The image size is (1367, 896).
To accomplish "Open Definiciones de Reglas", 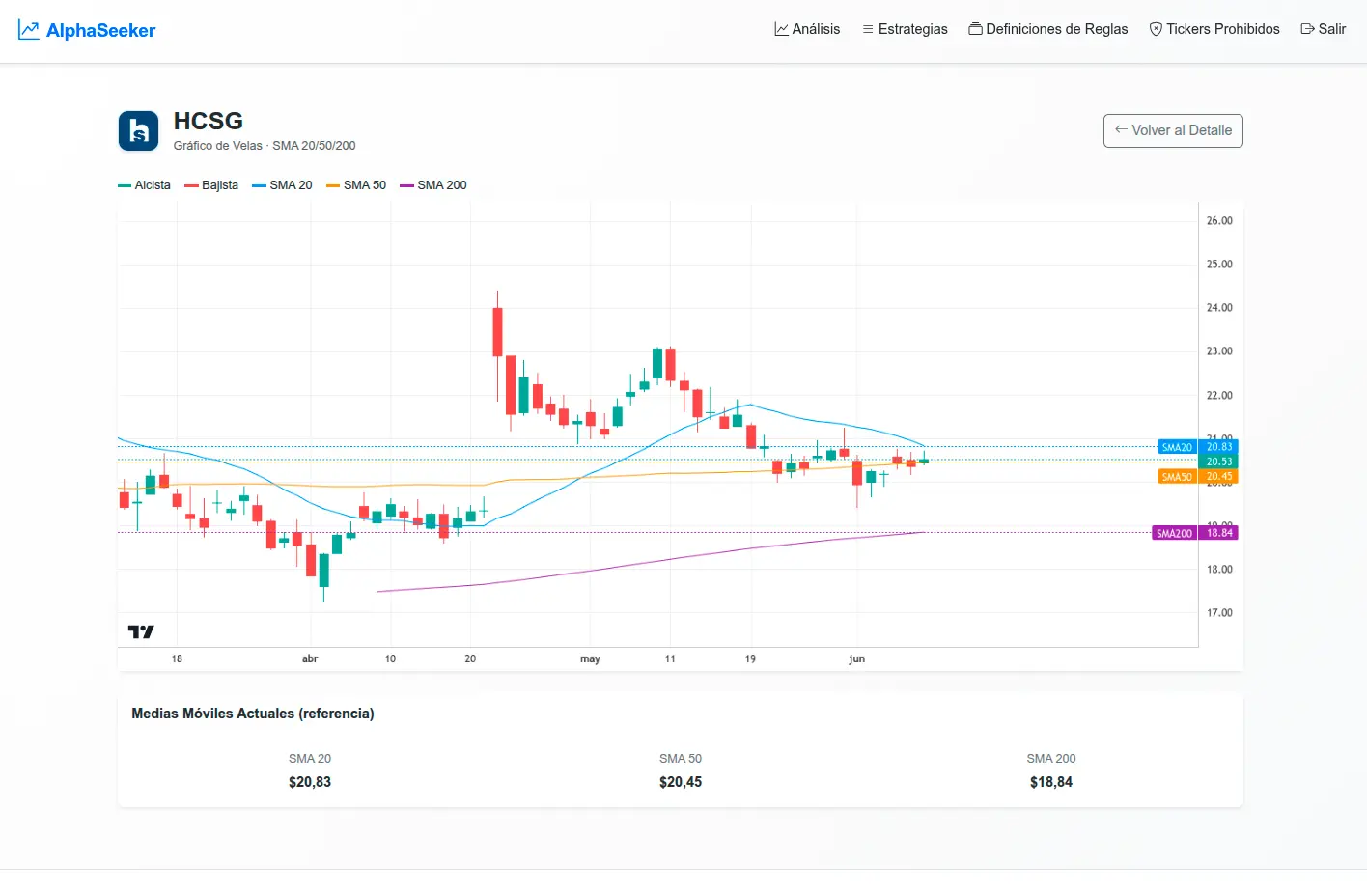I will [x=1048, y=29].
